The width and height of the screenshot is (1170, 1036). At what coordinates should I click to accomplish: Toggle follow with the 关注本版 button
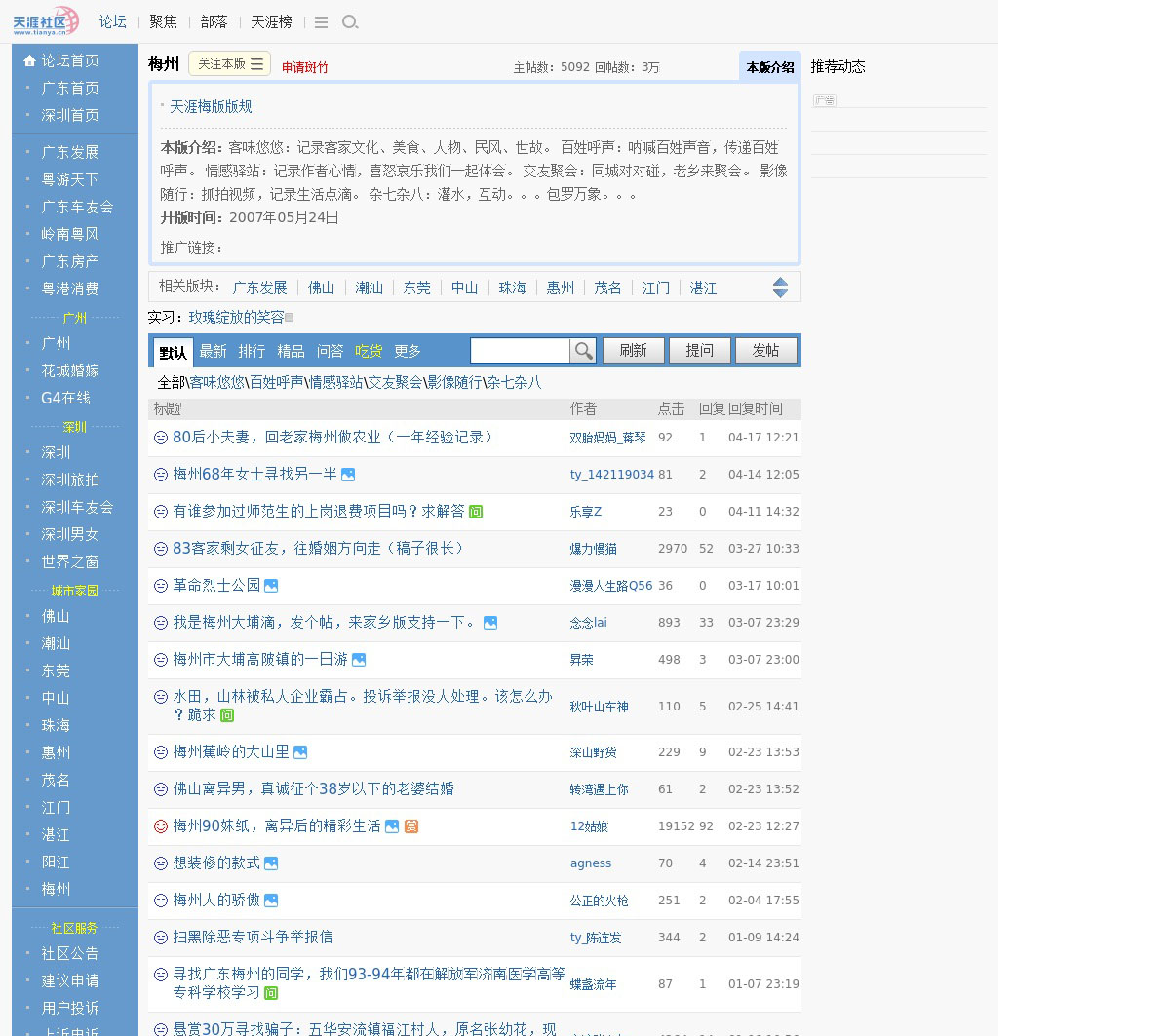229,63
